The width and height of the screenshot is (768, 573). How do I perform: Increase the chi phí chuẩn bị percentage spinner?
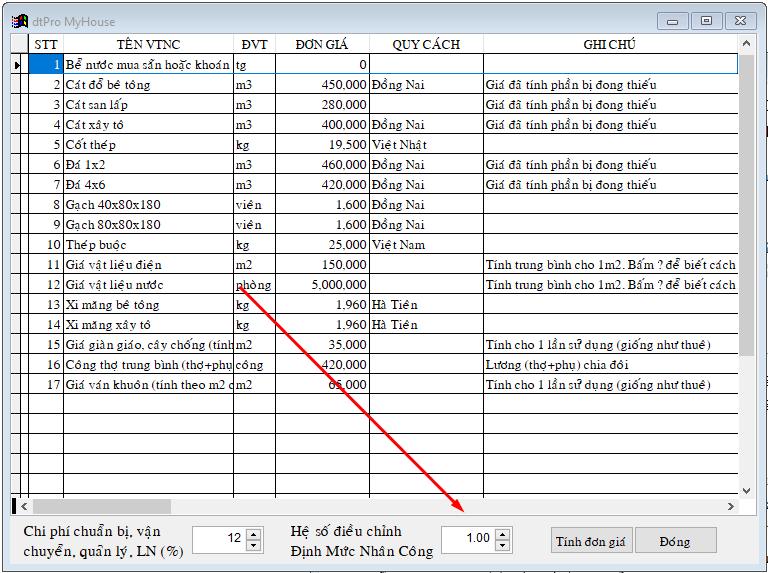(253, 534)
